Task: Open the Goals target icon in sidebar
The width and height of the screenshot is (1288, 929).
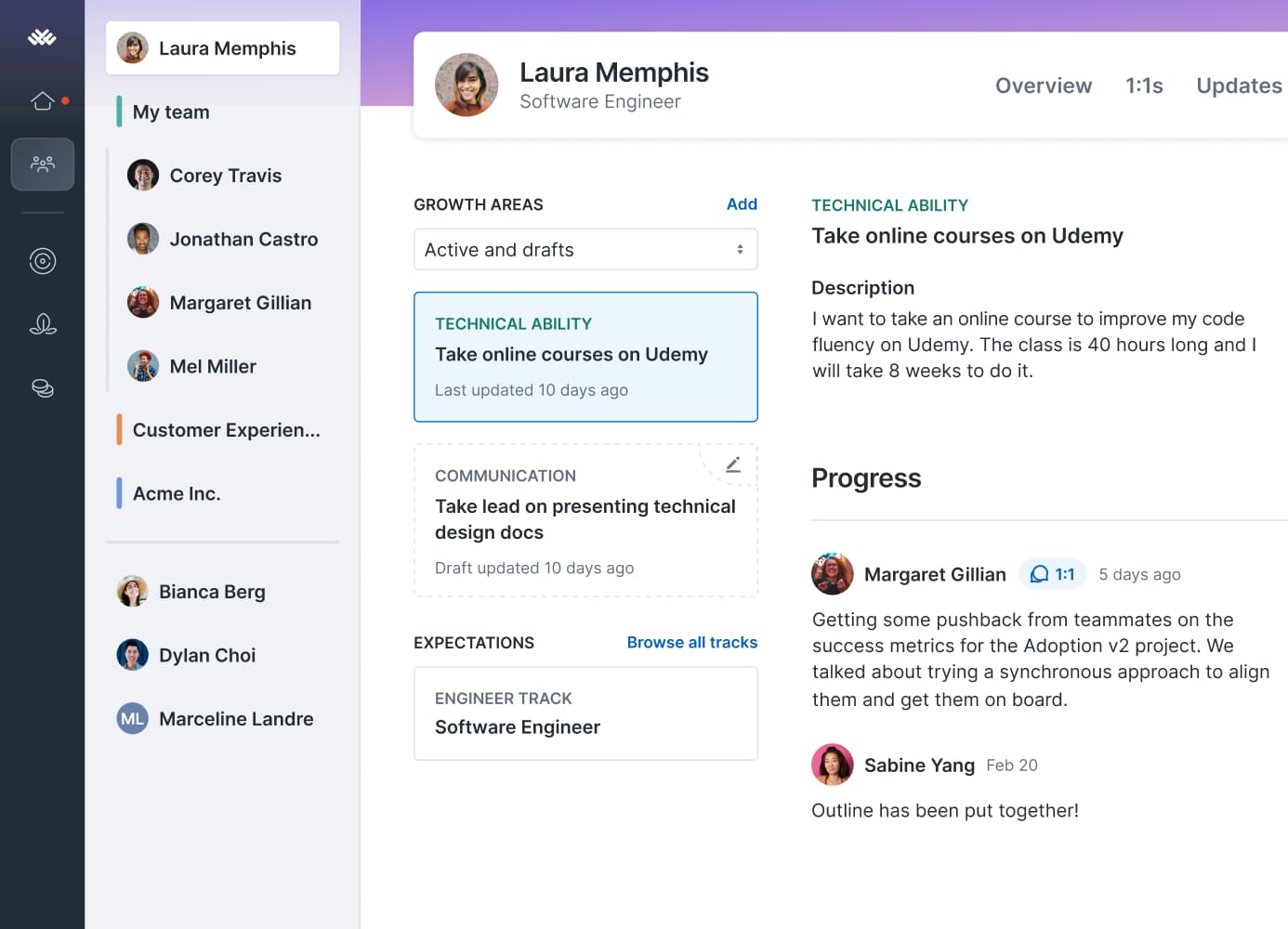Action: click(43, 261)
